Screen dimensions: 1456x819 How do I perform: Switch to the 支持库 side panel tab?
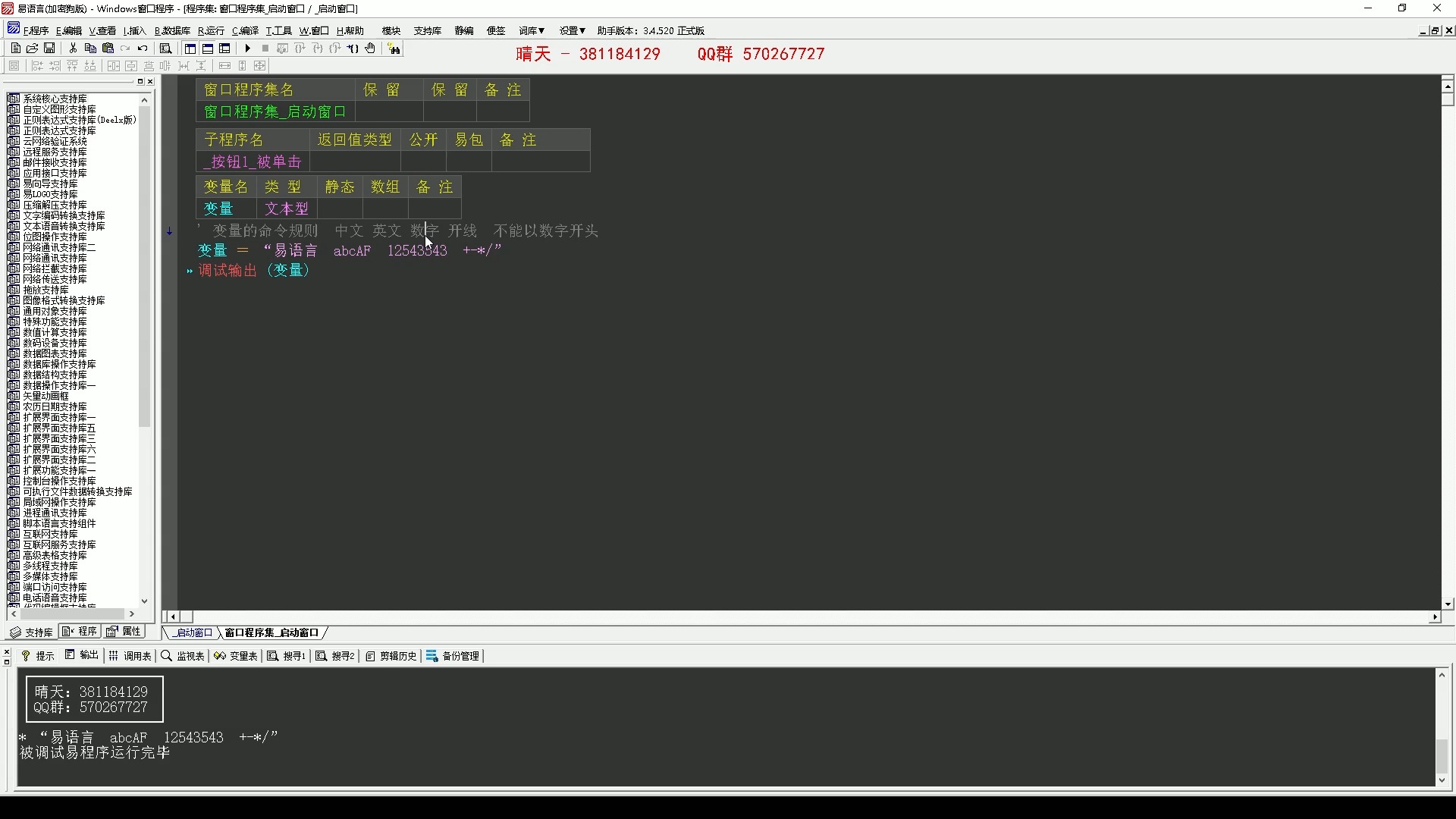tap(31, 632)
